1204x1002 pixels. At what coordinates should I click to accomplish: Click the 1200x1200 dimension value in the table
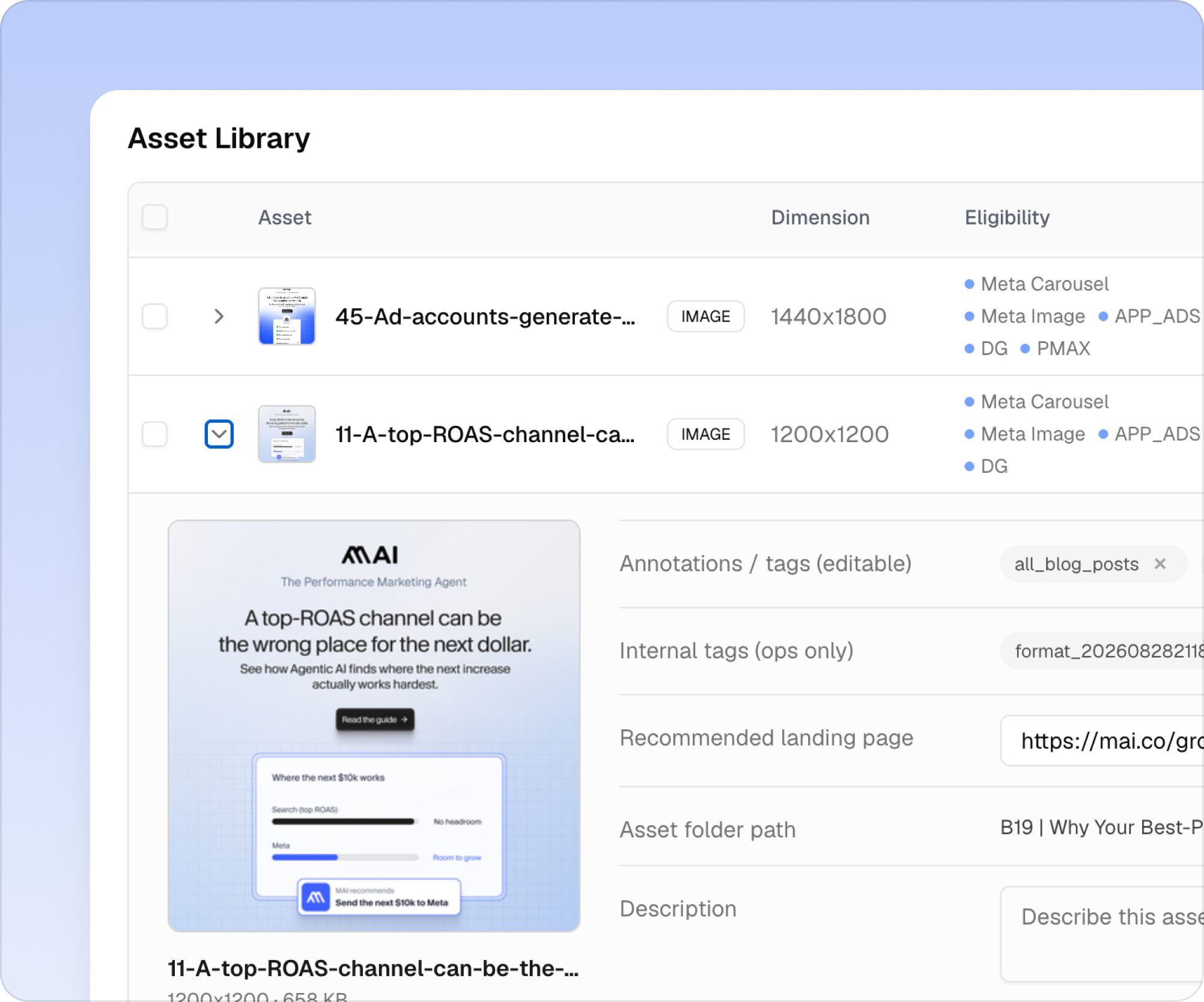tap(830, 434)
